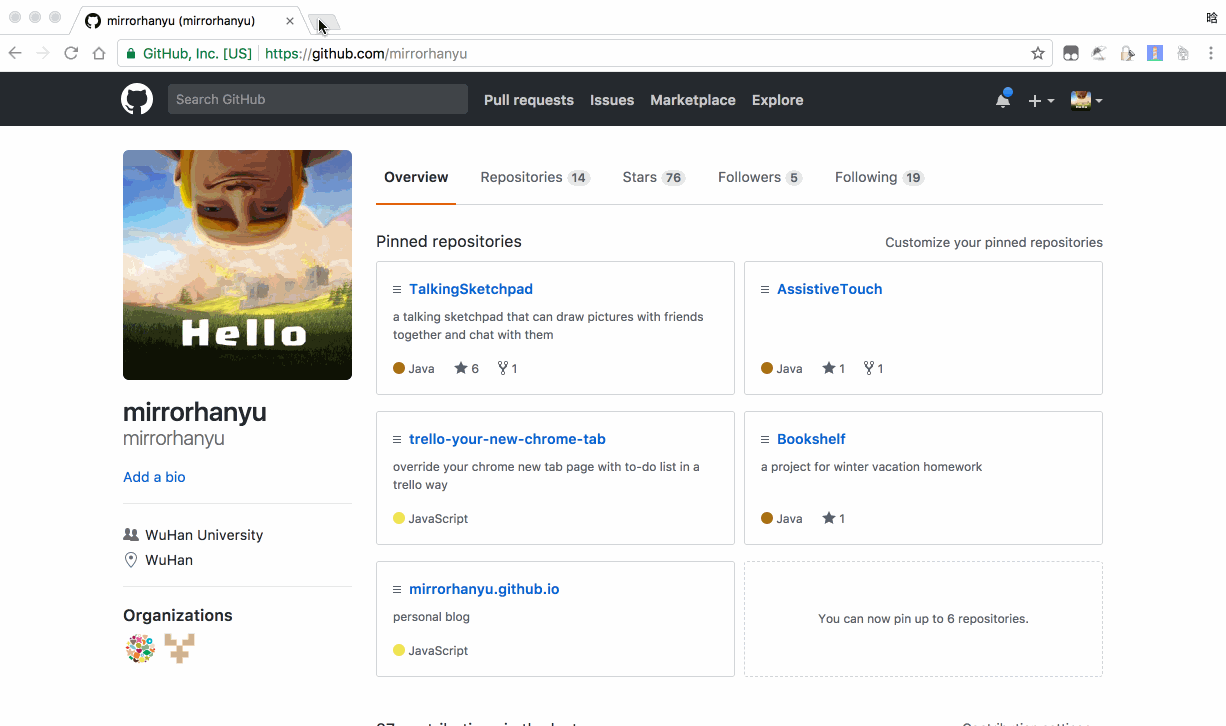The width and height of the screenshot is (1226, 726).
Task: Open the trello-your-new-chrome-tab repository
Action: click(507, 439)
